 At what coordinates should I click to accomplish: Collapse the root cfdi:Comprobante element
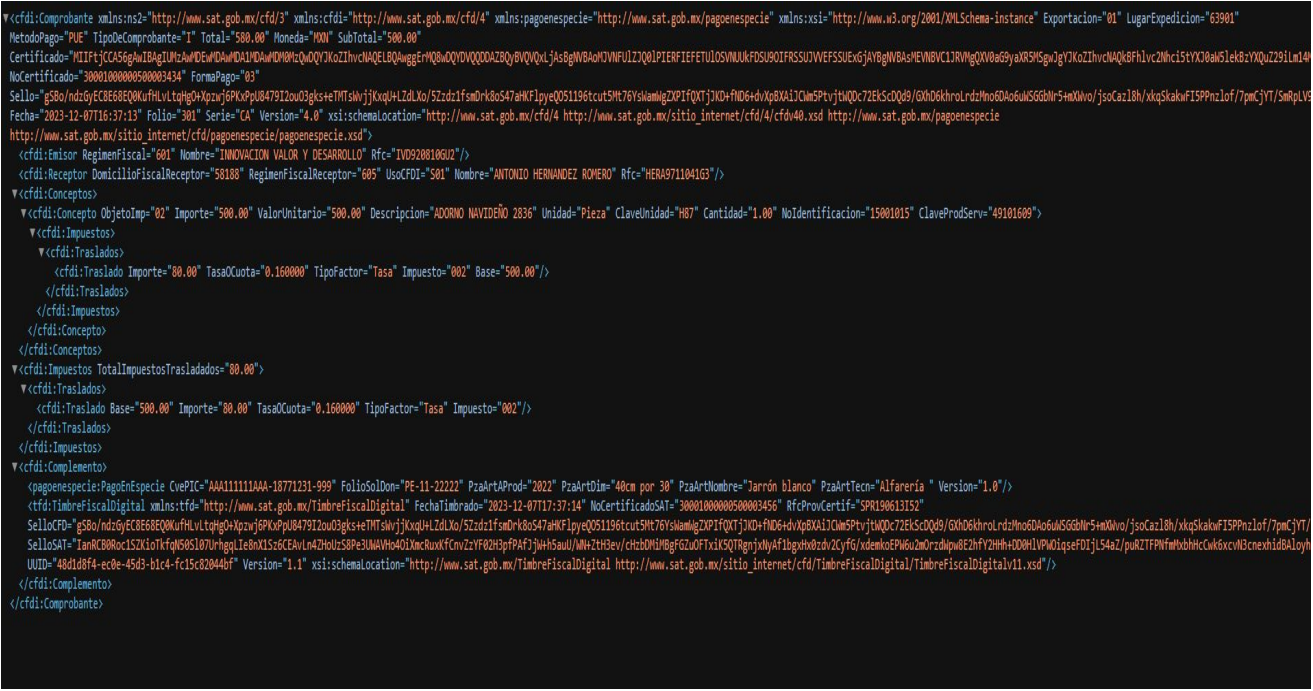click(5, 18)
